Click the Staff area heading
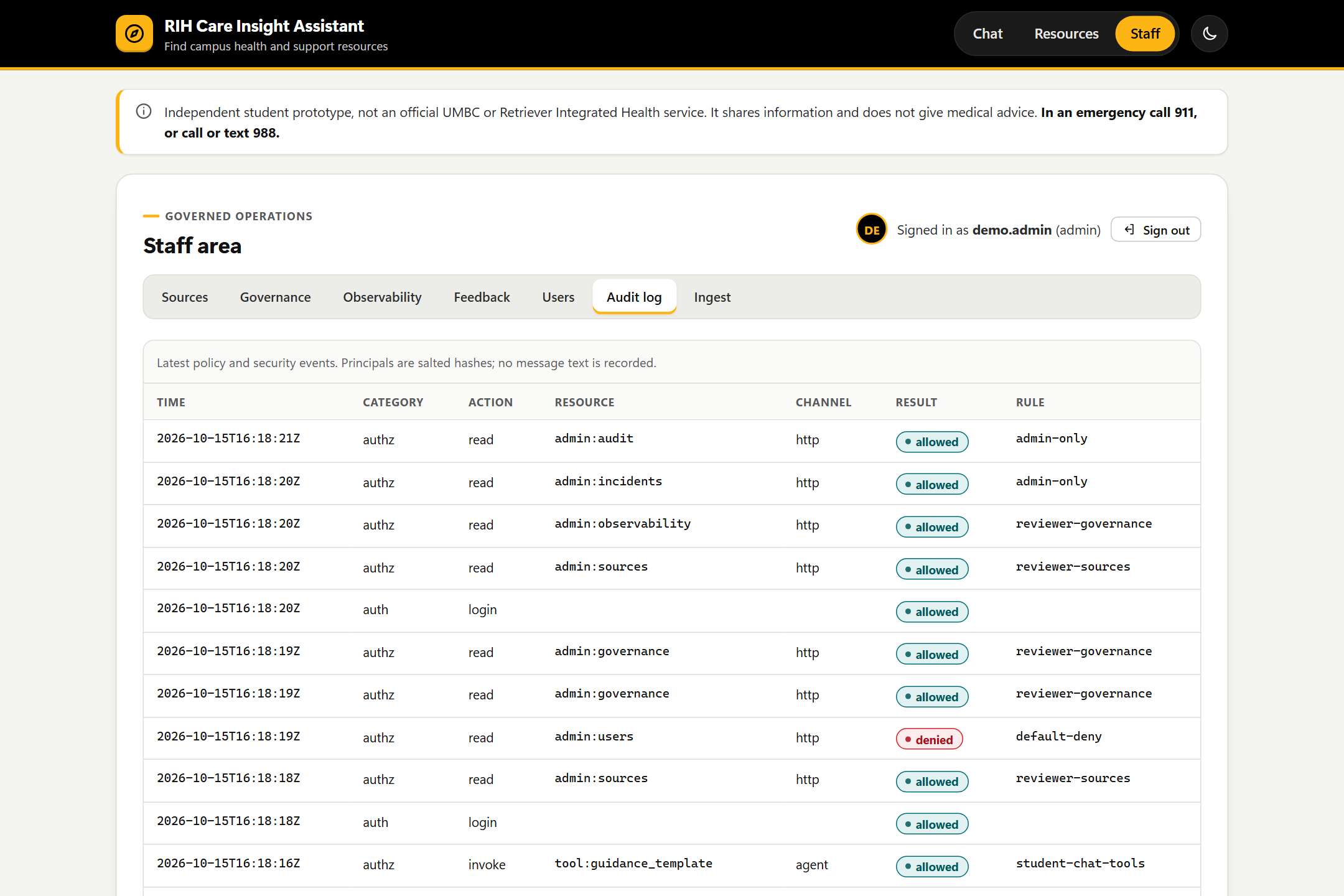 coord(192,246)
